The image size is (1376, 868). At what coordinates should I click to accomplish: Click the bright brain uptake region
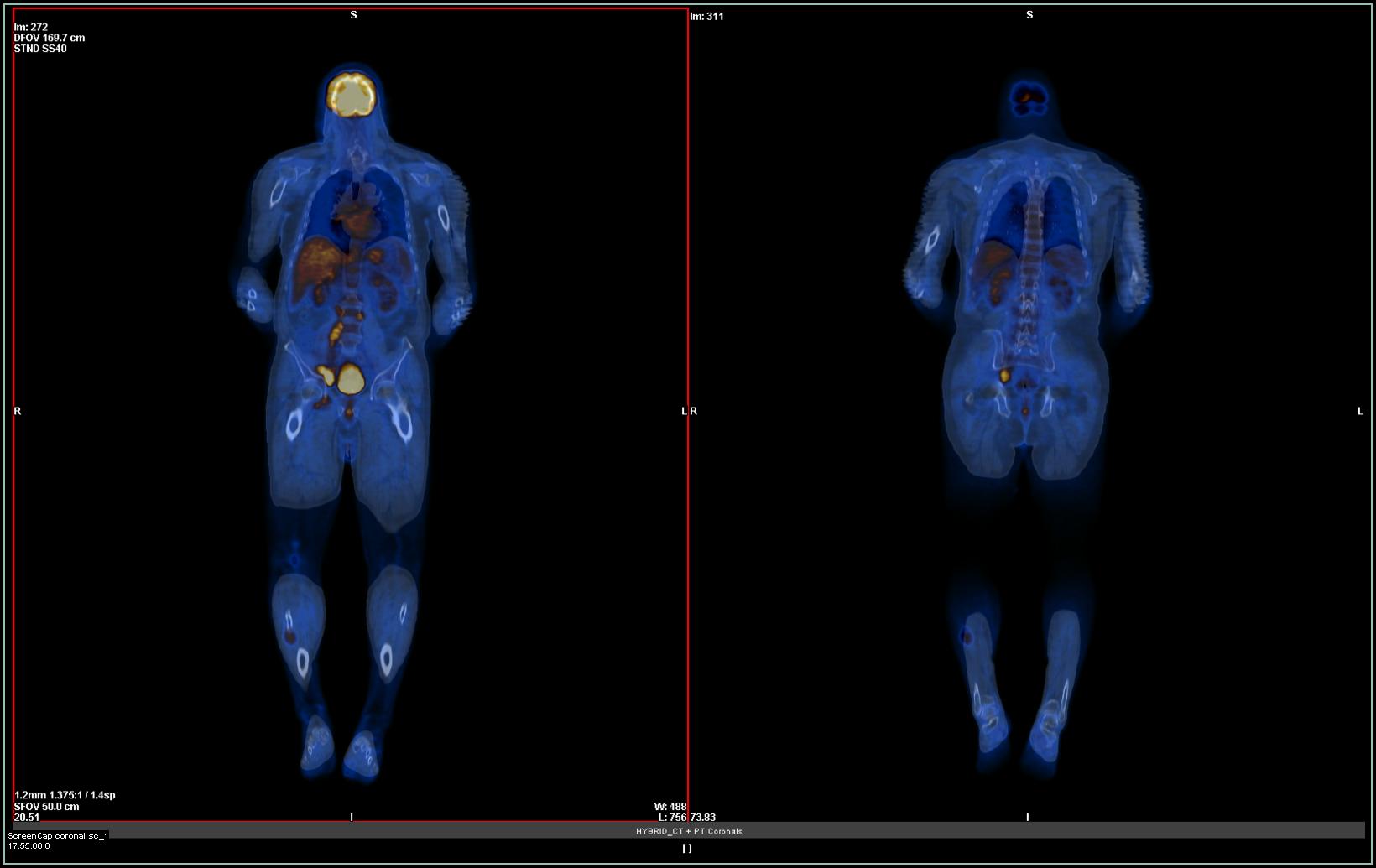tap(352, 95)
